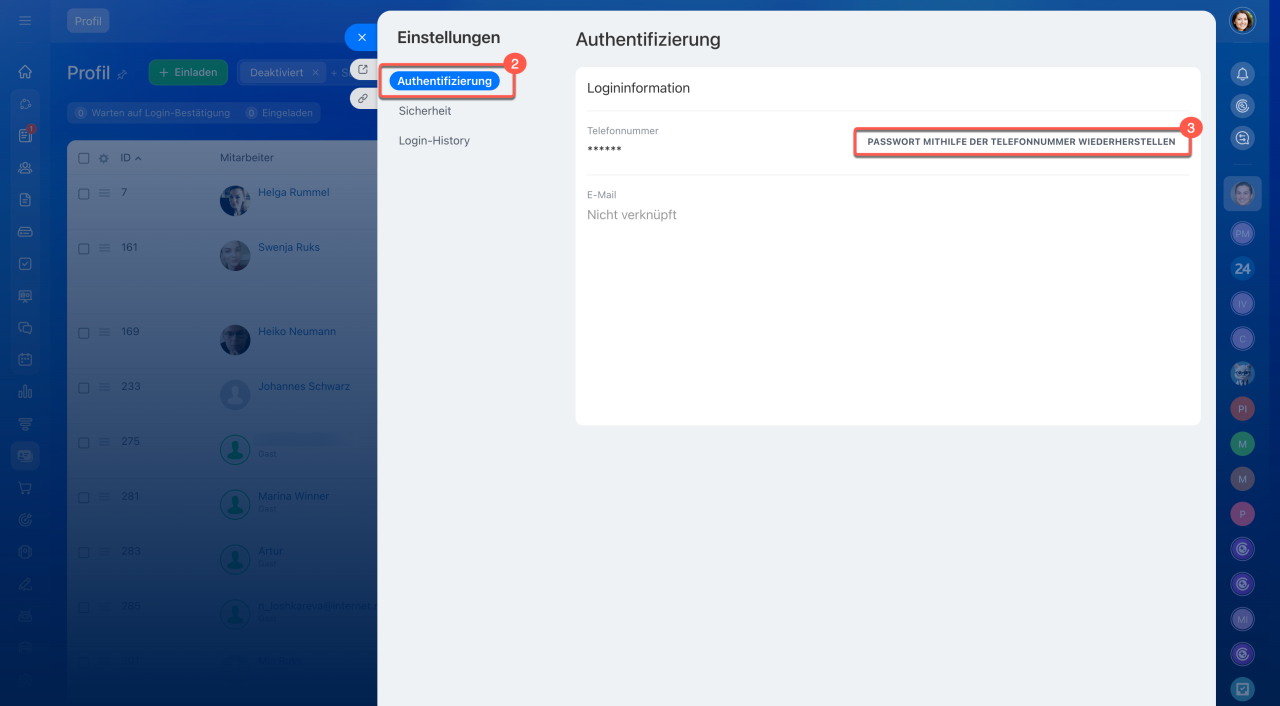1280x706 pixels.
Task: Open the document icon in left sidebar
Action: tap(25, 200)
